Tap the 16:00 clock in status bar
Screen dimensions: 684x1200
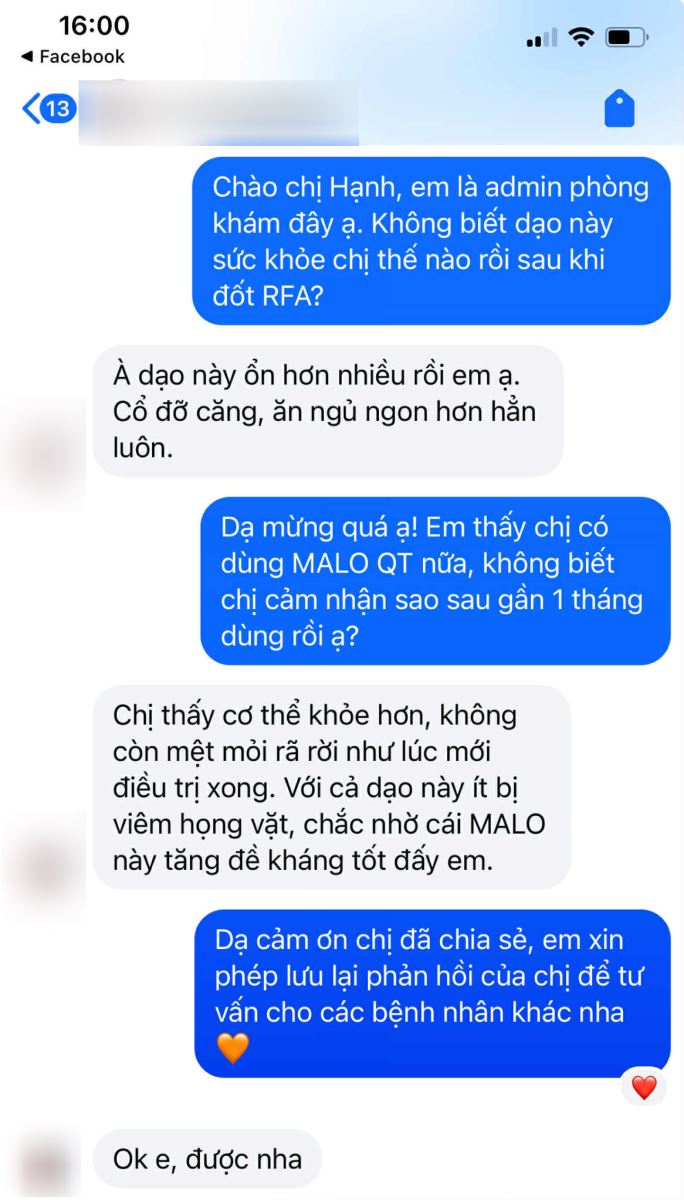point(94,25)
